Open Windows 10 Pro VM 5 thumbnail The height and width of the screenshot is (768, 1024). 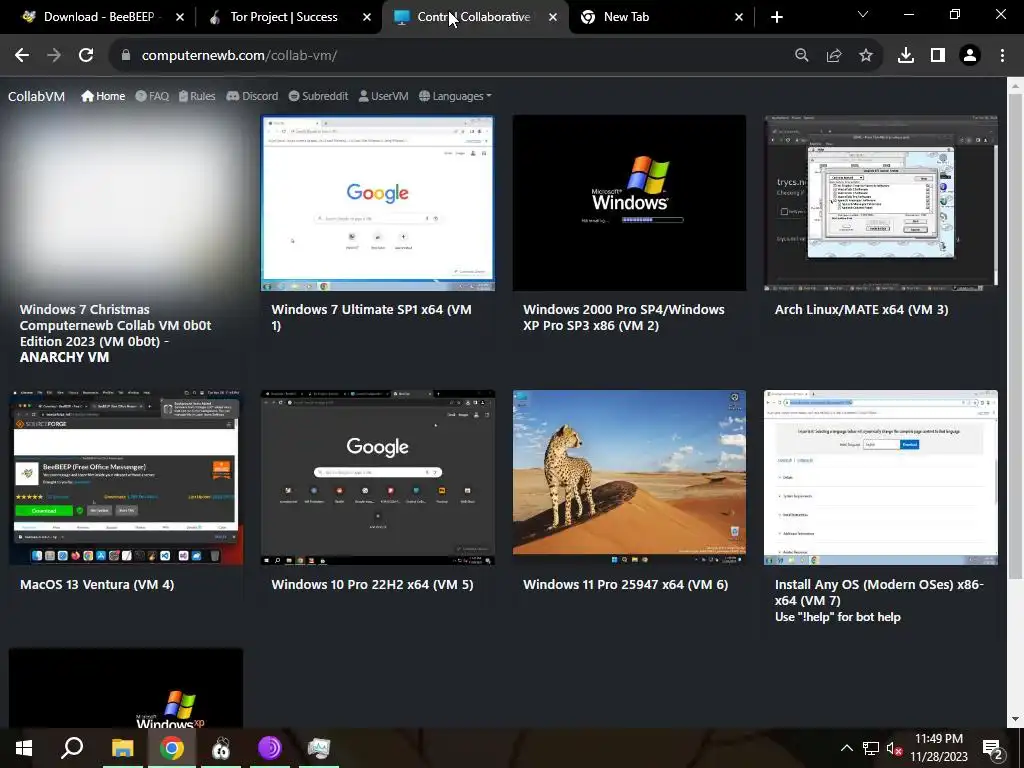[x=377, y=477]
